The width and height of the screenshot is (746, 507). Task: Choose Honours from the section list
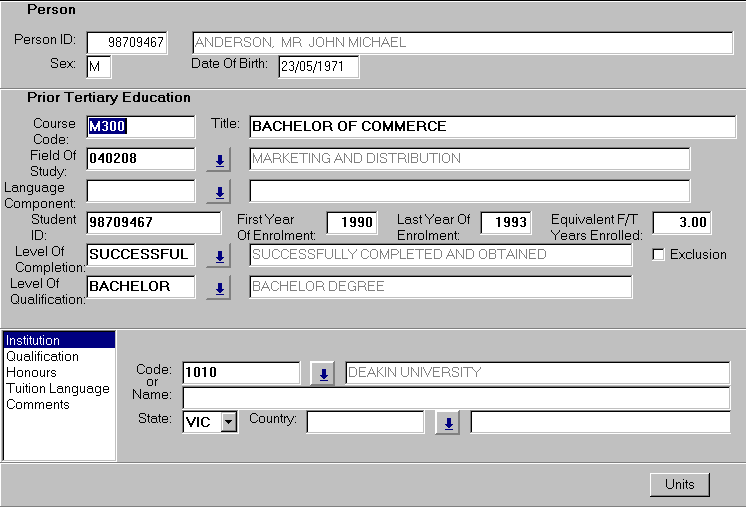[31, 373]
